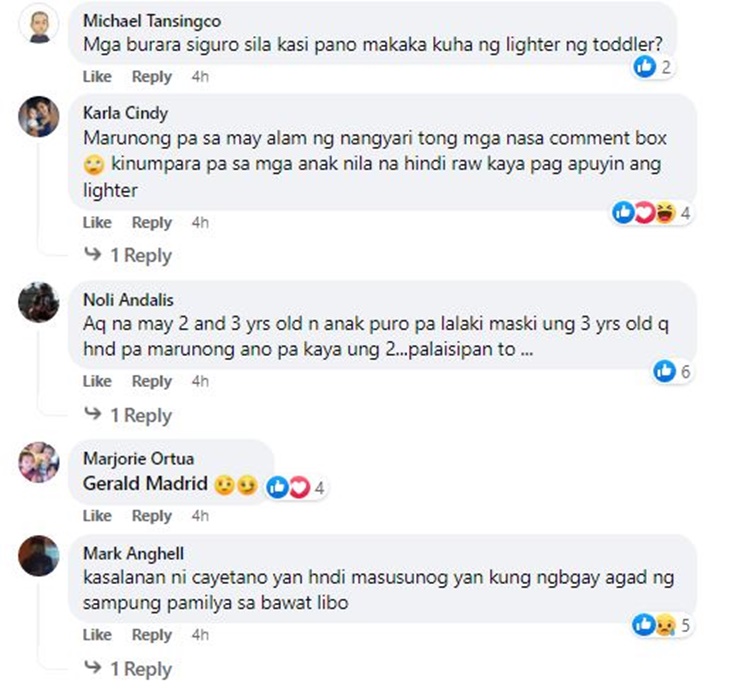Like Mark Anghell's comment

click(x=97, y=635)
